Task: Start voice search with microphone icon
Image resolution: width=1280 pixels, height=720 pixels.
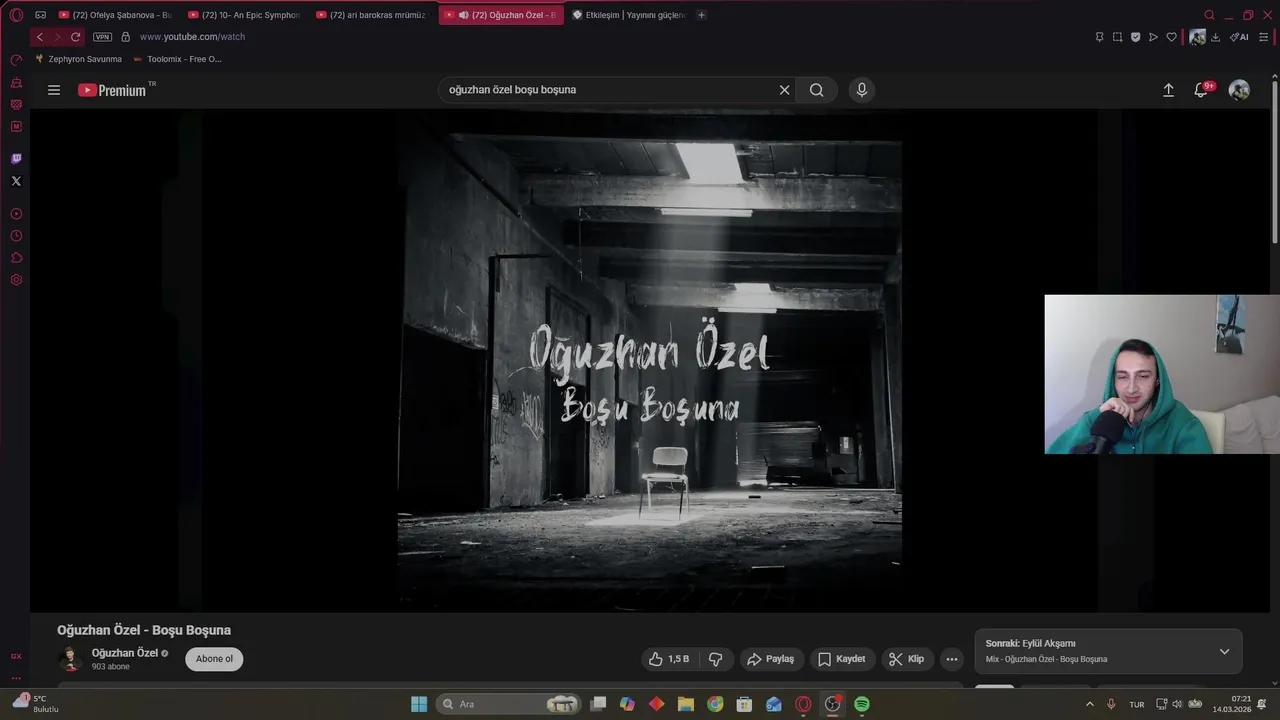Action: 862,90
